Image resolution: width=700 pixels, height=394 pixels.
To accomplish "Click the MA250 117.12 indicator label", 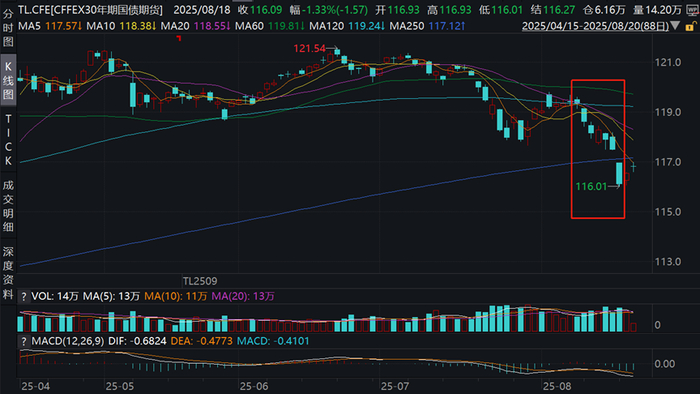I will [427, 26].
